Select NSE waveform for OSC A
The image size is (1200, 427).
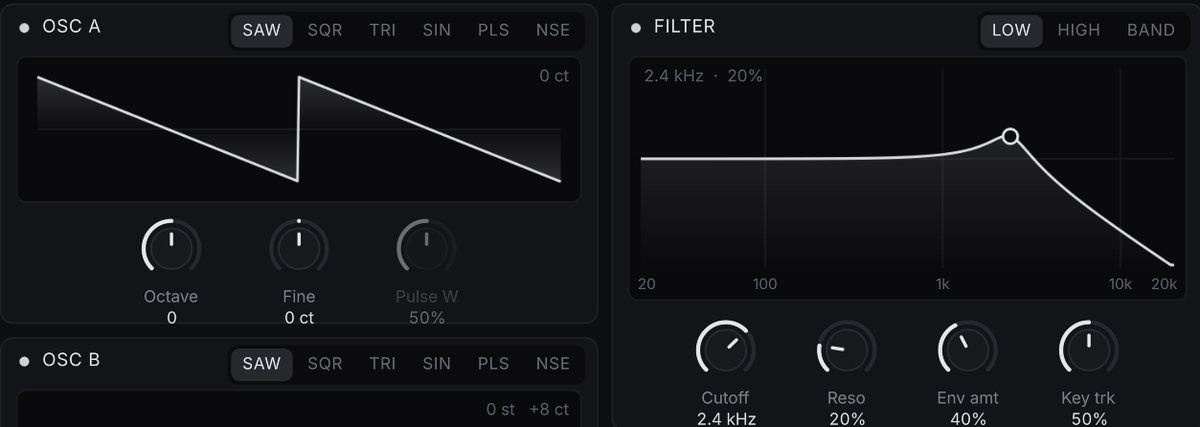553,30
